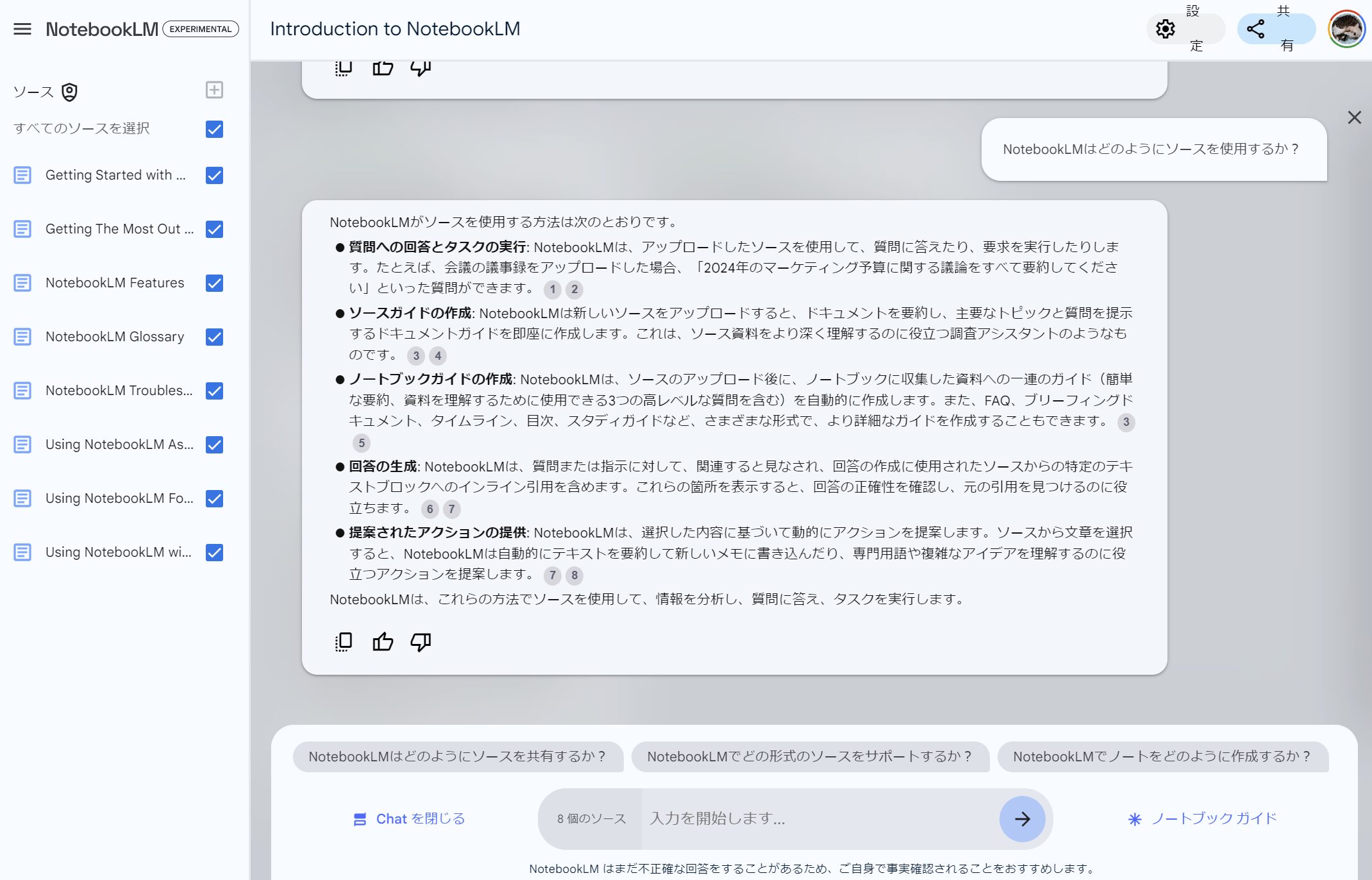The image size is (1372, 880).
Task: Copy the latest response to a note
Action: click(x=344, y=641)
